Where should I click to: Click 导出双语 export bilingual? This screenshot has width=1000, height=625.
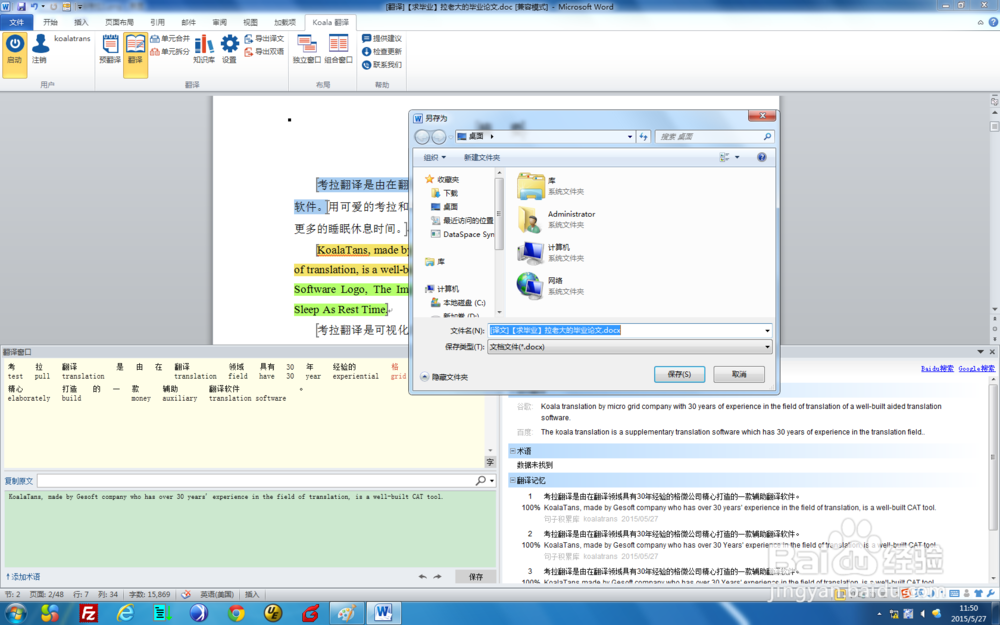(x=264, y=51)
